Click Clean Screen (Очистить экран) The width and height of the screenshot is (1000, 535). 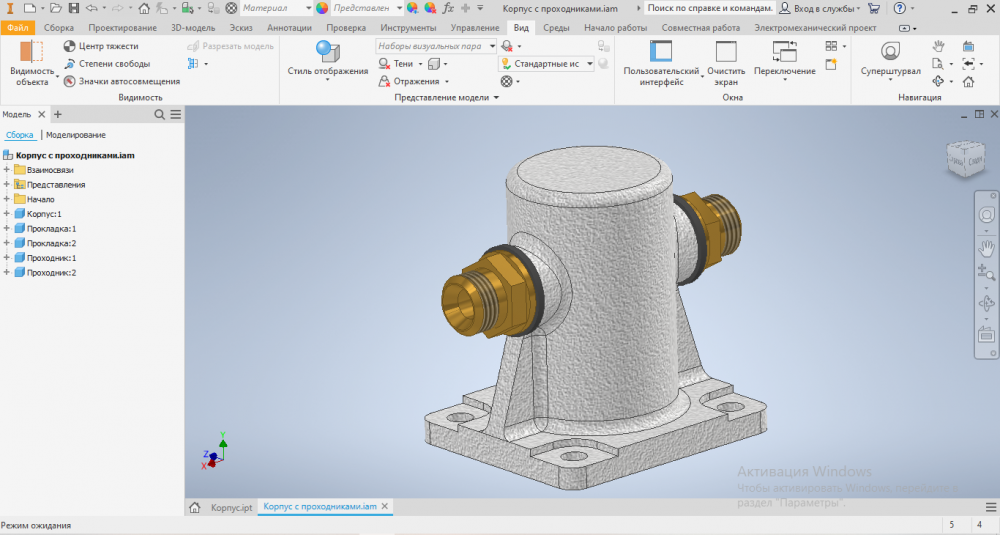tap(726, 63)
